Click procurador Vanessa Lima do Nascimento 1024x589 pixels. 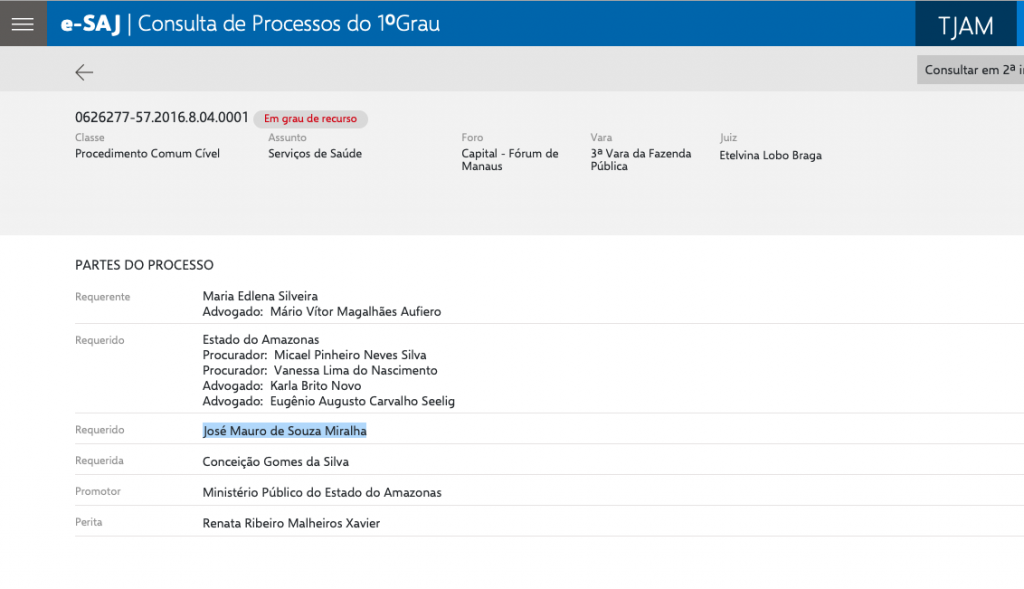pos(355,370)
